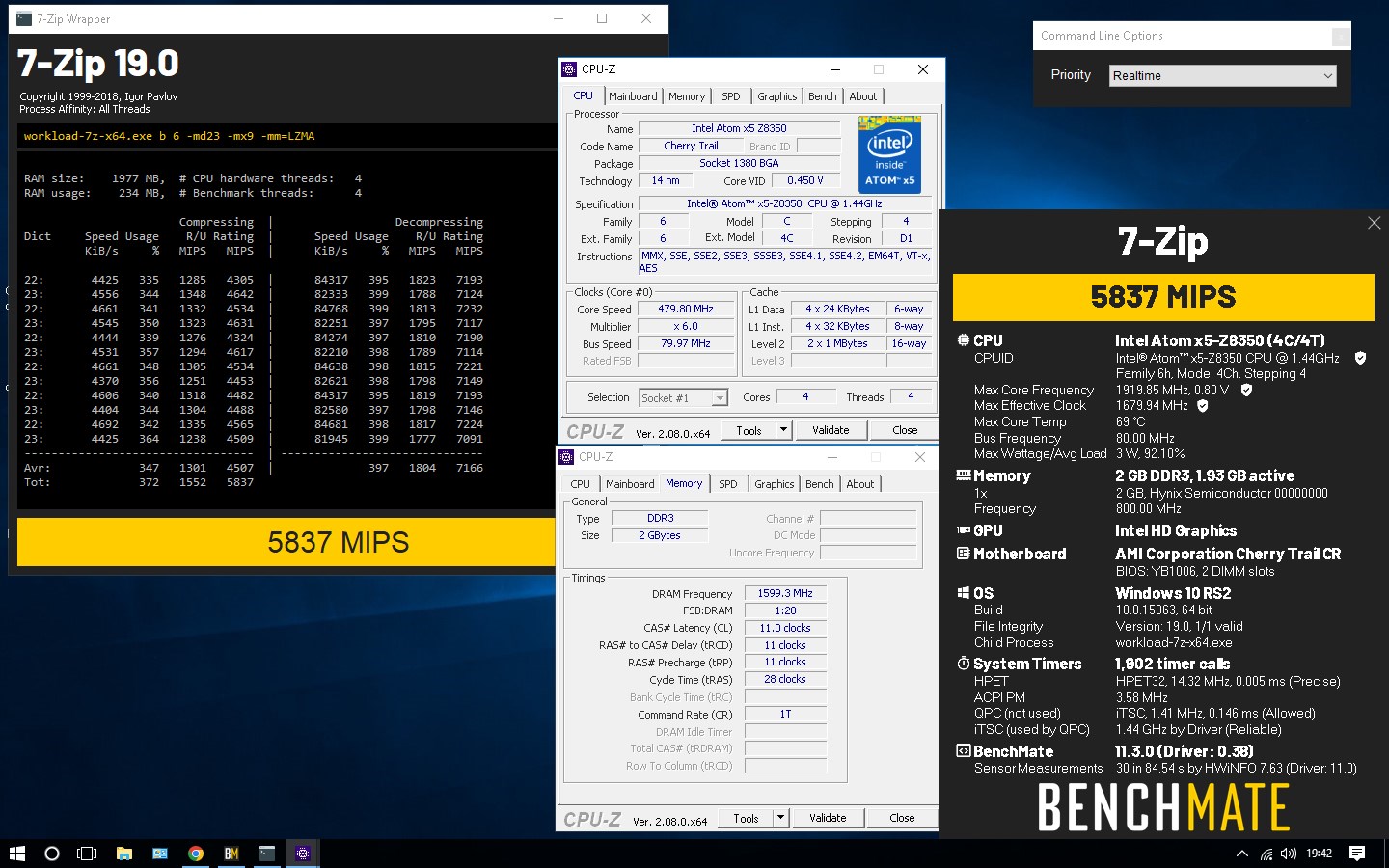This screenshot has width=1389, height=868.
Task: Show hidden tray icons chevron
Action: click(x=1242, y=854)
